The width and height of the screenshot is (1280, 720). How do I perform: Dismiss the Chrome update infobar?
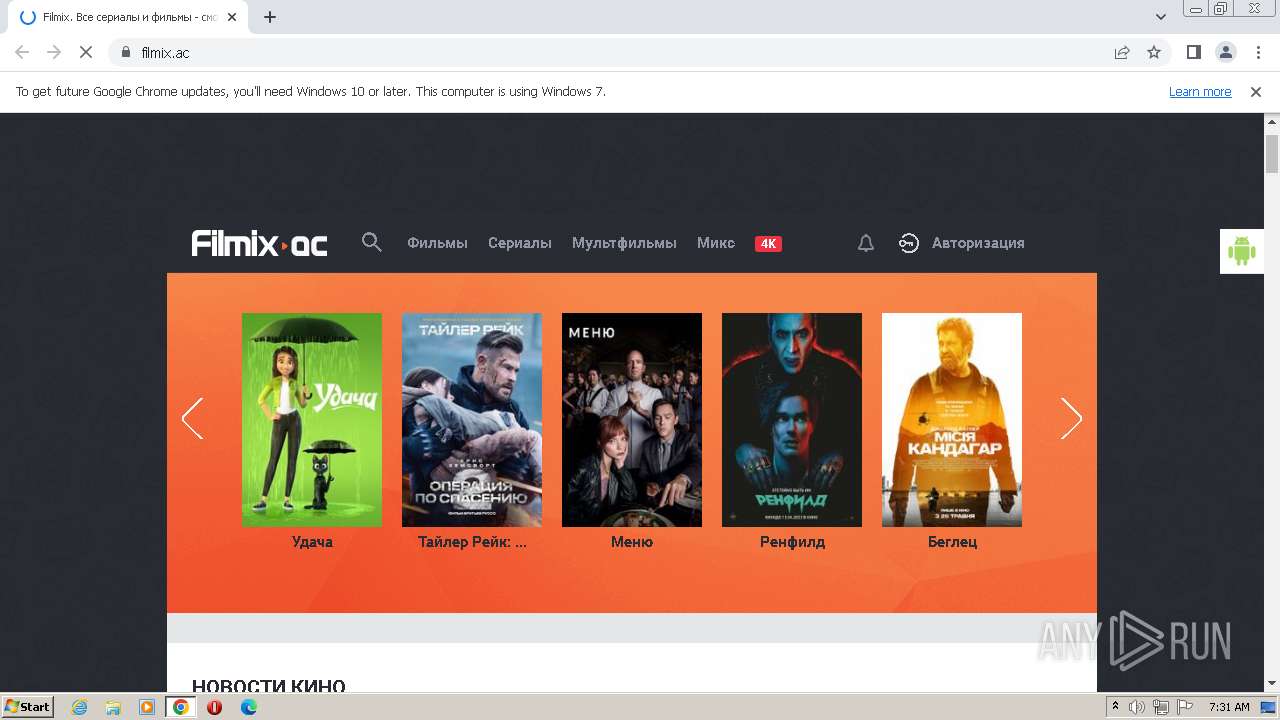pyautogui.click(x=1256, y=91)
